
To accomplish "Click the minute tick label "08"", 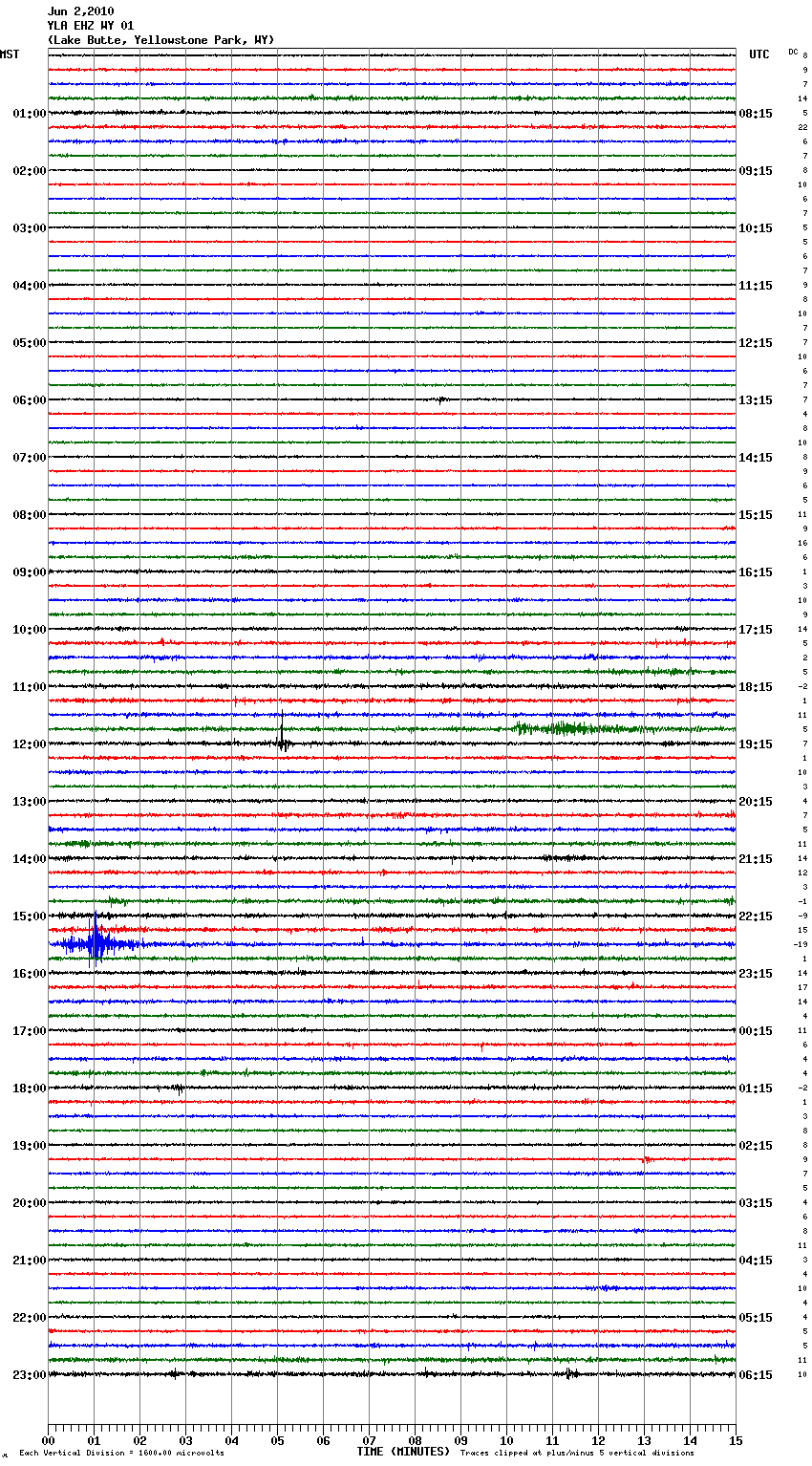I will [x=415, y=1440].
